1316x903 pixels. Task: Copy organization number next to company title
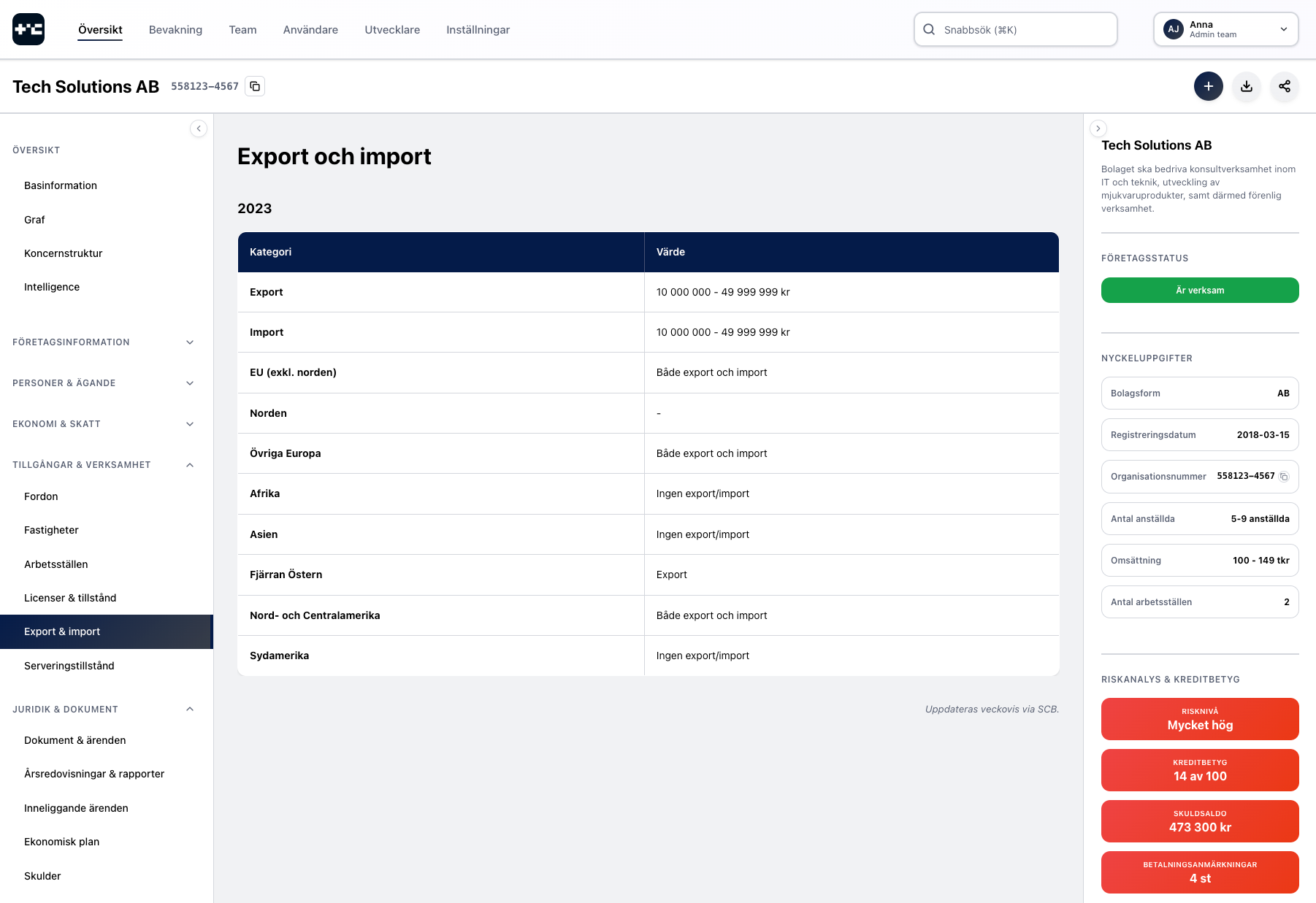click(255, 86)
